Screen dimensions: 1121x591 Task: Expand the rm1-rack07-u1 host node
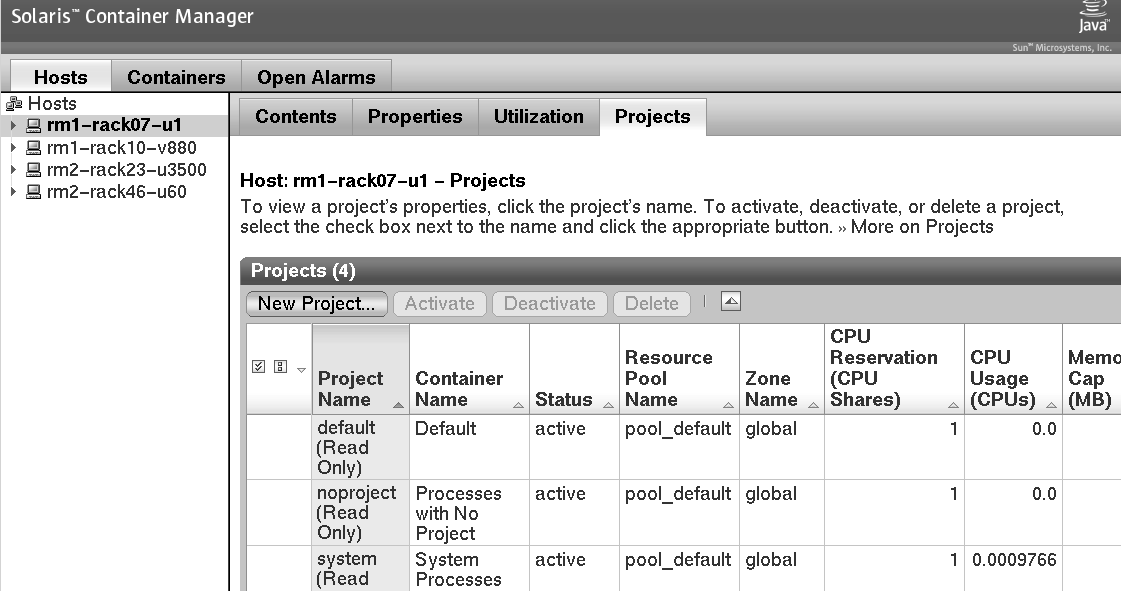pos(13,125)
